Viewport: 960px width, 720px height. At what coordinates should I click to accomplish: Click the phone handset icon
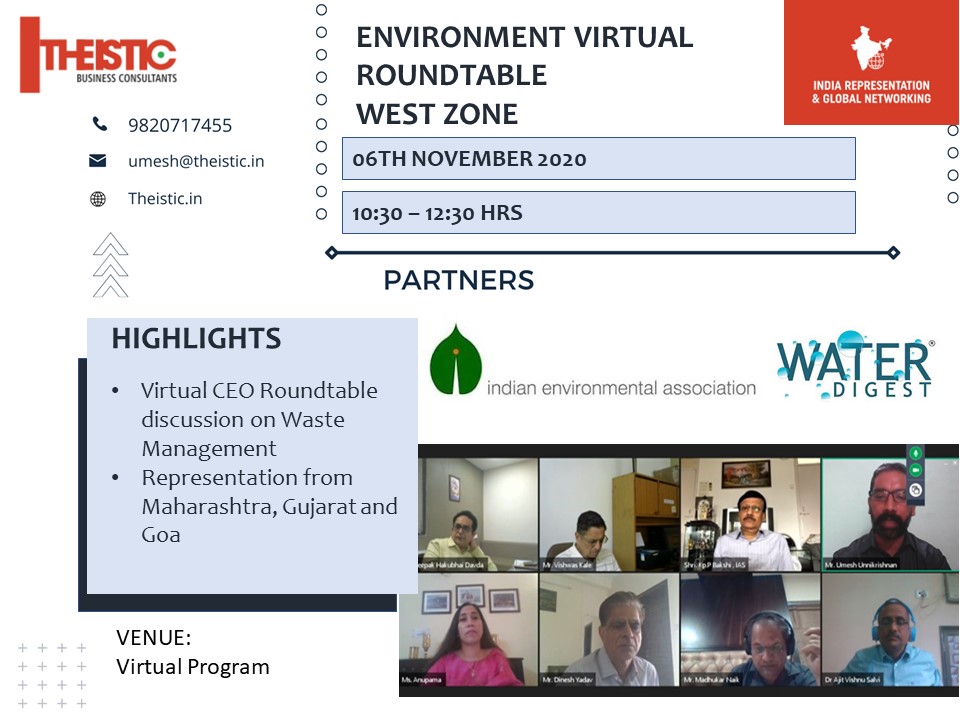pyautogui.click(x=99, y=125)
